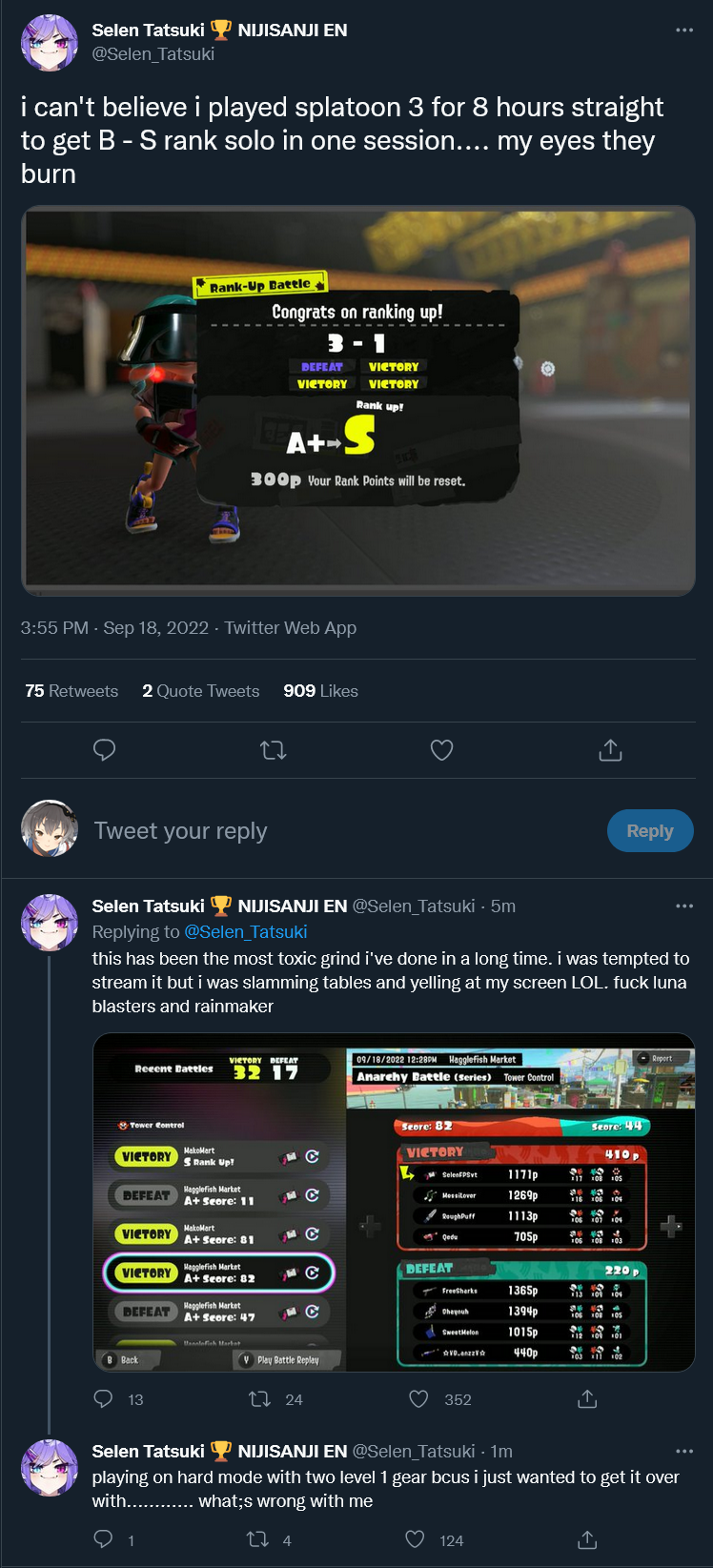Image resolution: width=713 pixels, height=1568 pixels.
Task: Like the main Splatoon 3 tweet
Action: (x=441, y=750)
